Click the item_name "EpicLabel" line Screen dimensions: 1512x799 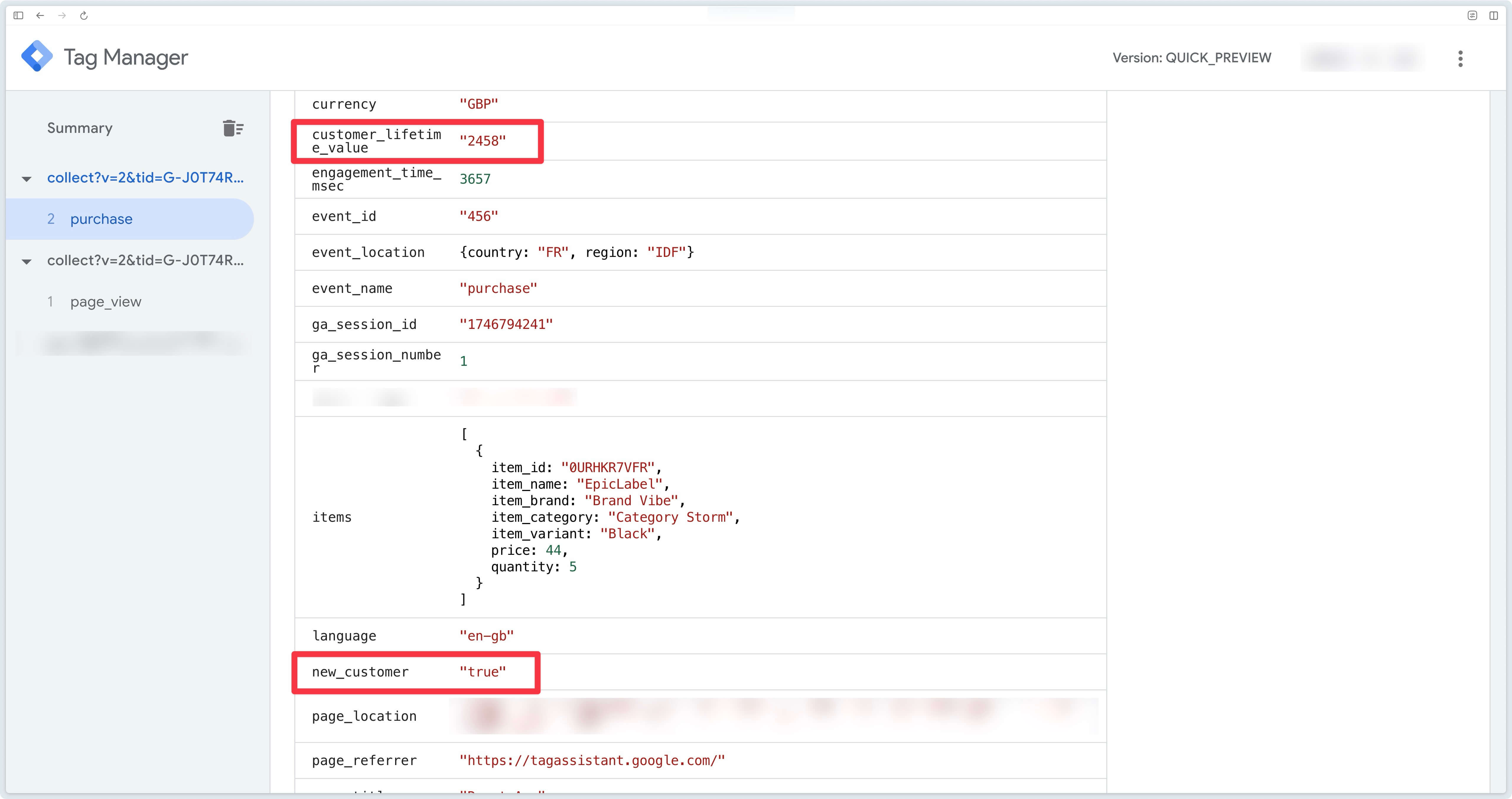581,484
